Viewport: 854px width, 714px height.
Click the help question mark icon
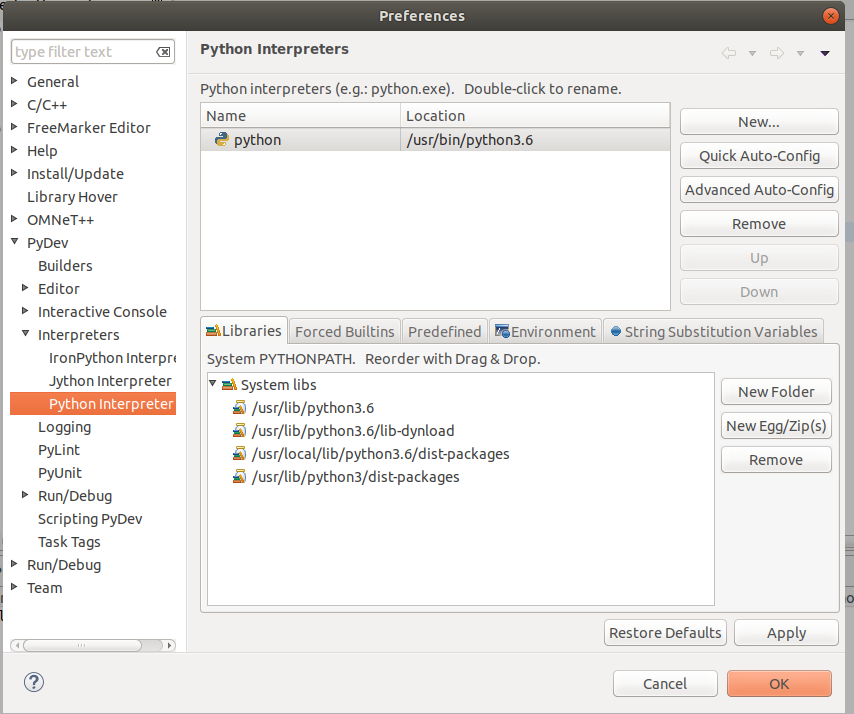(34, 682)
